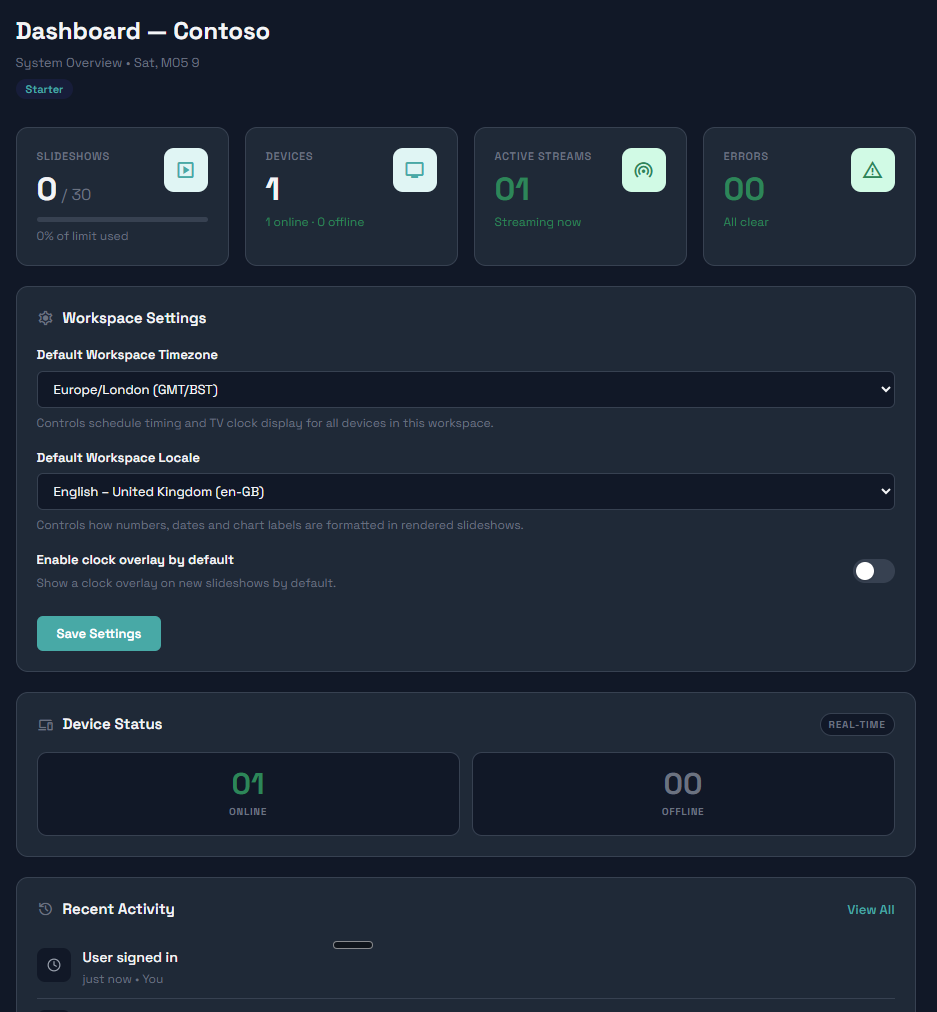Click the Errors warning triangle icon
Screen dimensions: 937x1012
pyautogui.click(x=873, y=170)
